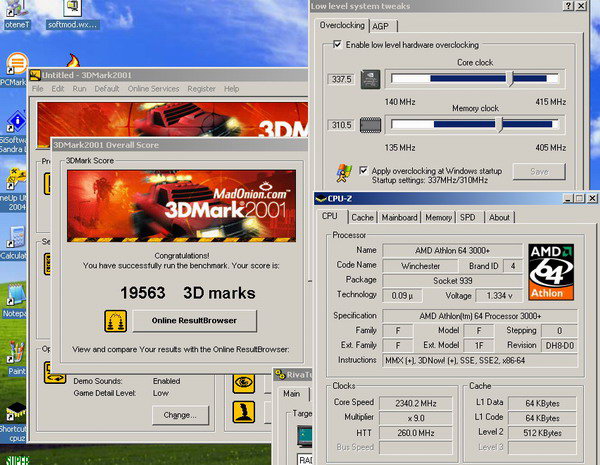Click the Code Name value Winchester
Screen dimensions: 600x465
click(x=420, y=266)
